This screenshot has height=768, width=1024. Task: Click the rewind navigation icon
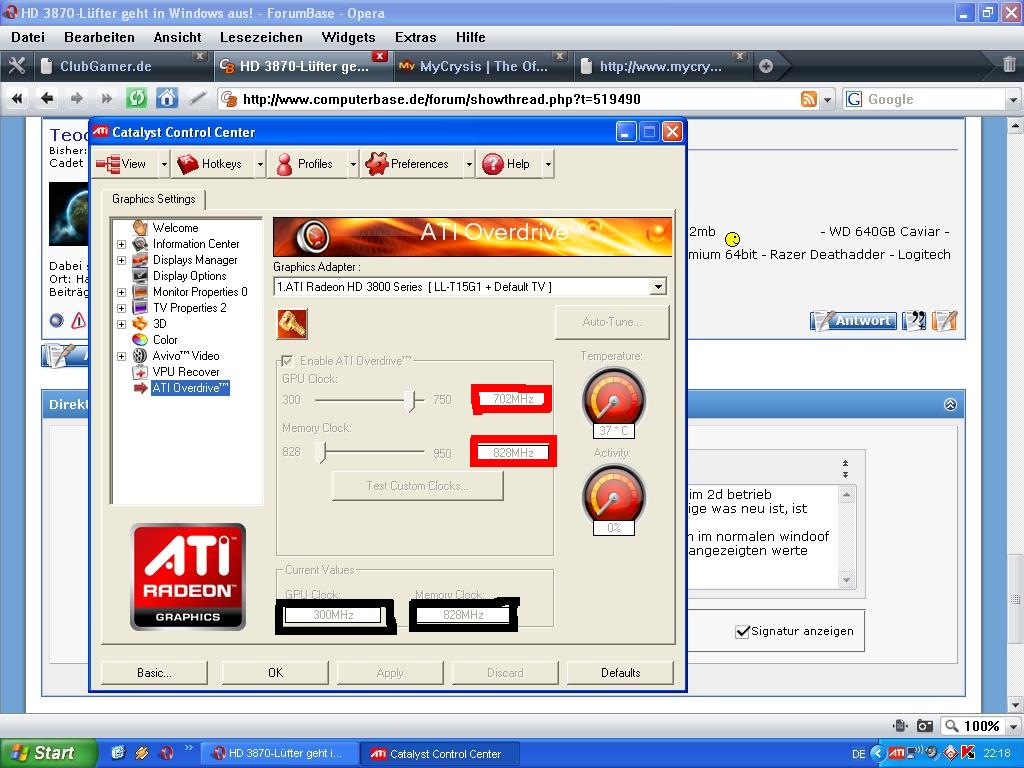tap(17, 99)
